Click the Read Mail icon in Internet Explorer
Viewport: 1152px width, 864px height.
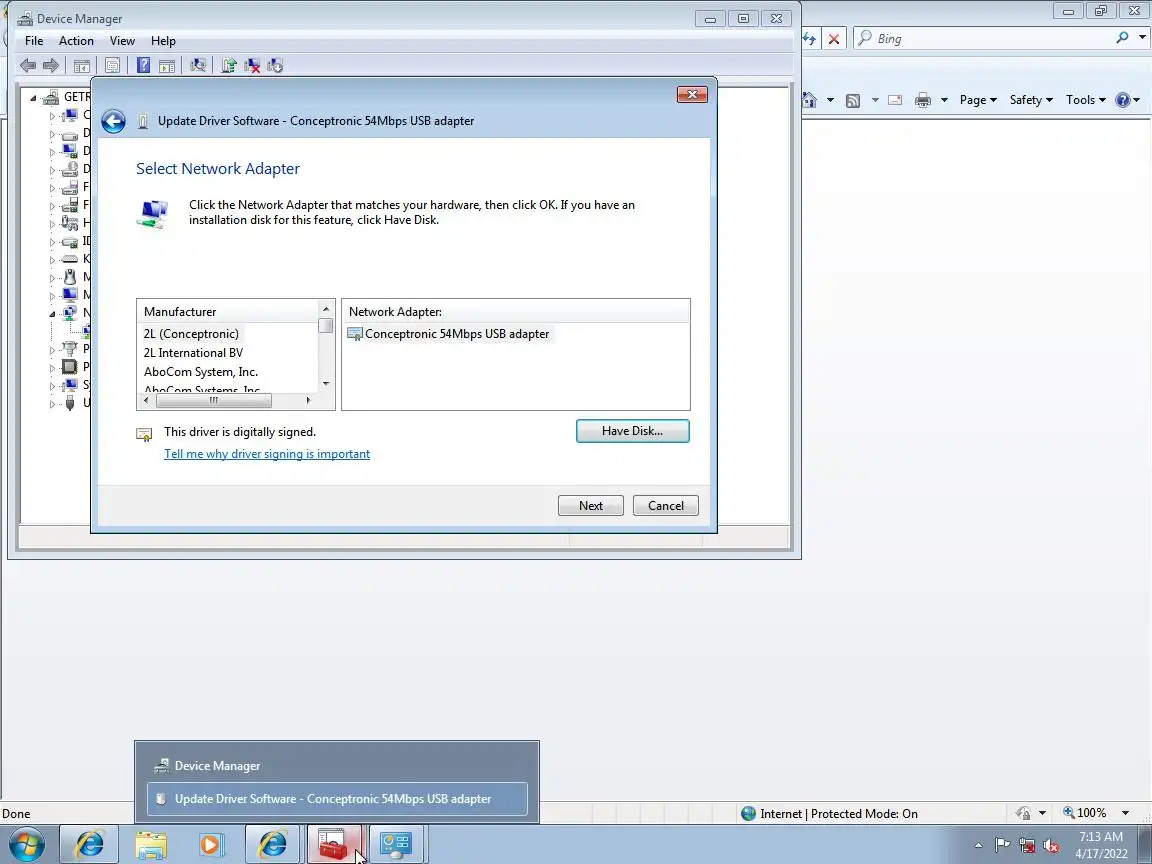(895, 100)
